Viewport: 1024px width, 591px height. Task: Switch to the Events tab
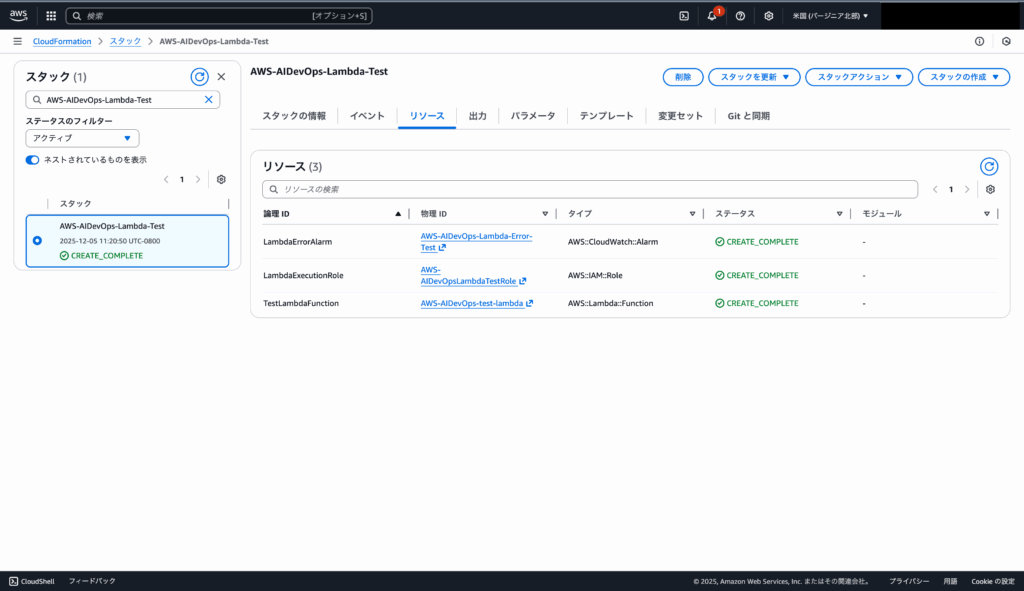(367, 116)
